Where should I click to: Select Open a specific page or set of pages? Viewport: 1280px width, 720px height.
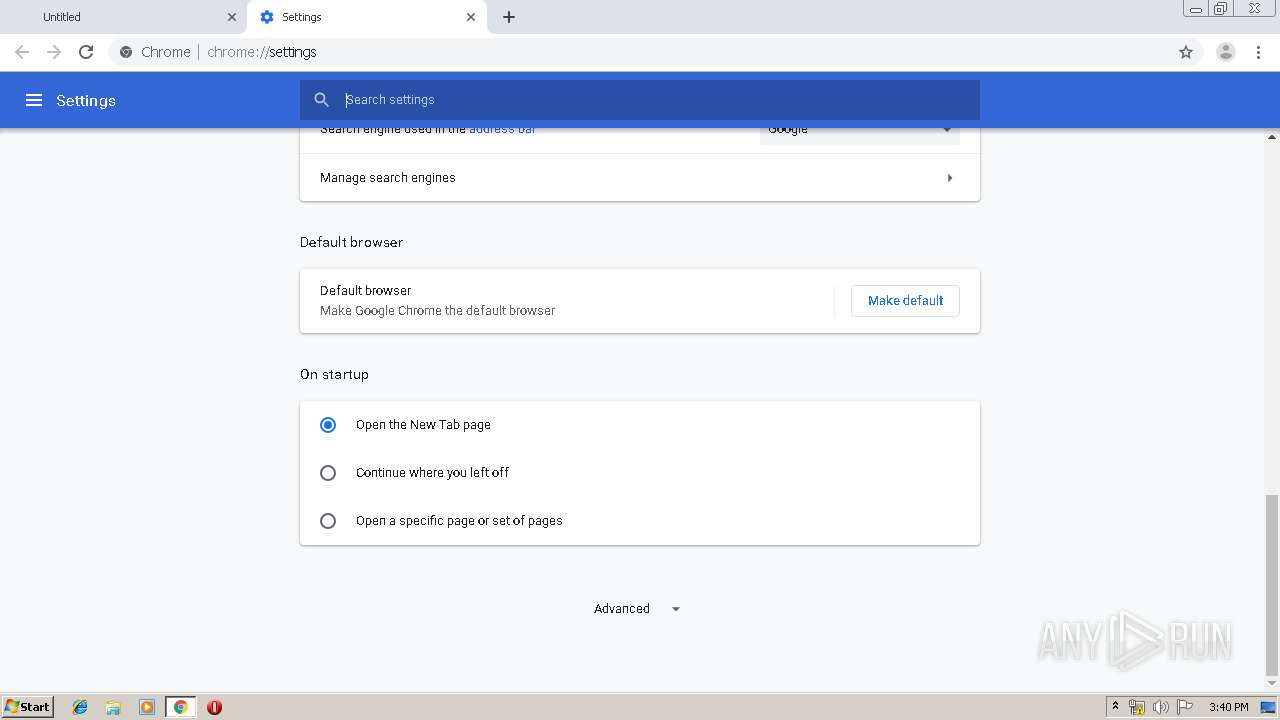(327, 521)
